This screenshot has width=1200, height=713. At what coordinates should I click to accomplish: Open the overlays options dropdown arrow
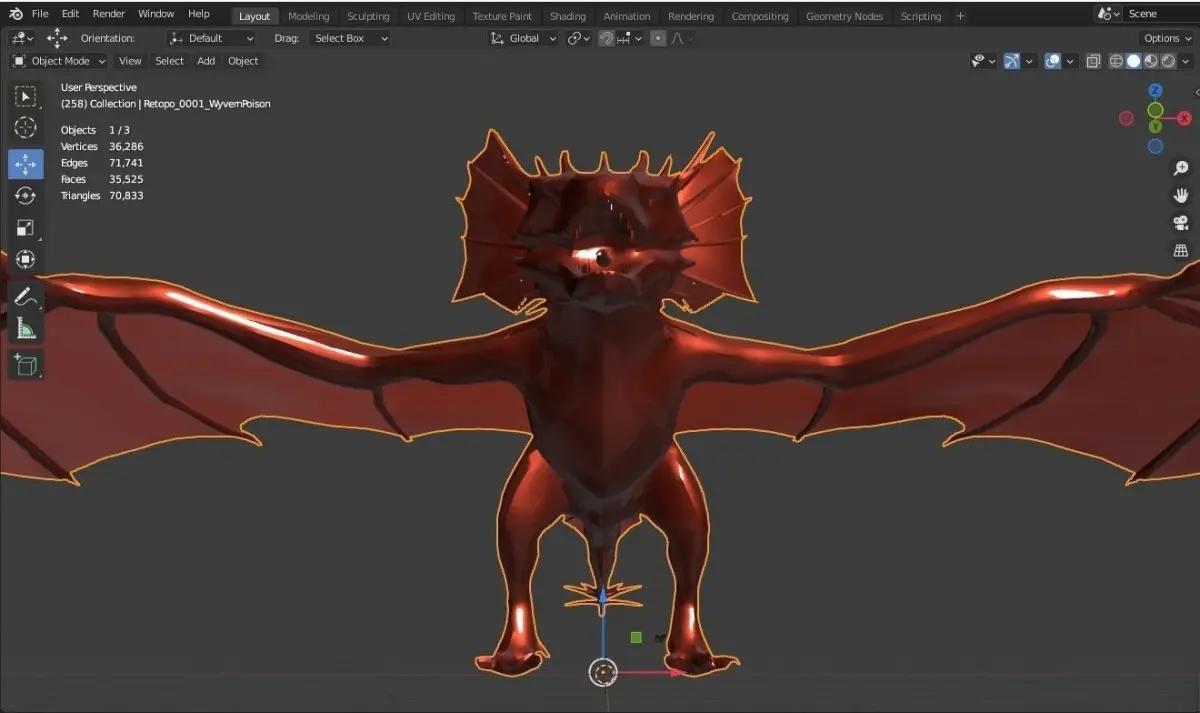(1070, 61)
